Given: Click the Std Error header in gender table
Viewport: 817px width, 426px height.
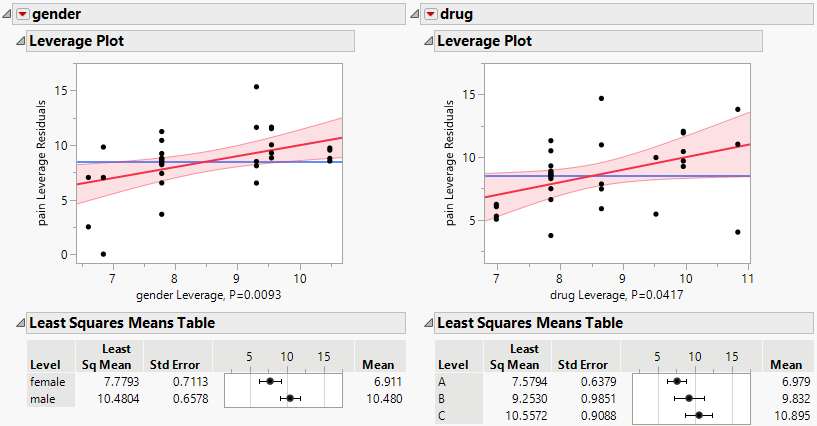Looking at the screenshot, I should 174,364.
